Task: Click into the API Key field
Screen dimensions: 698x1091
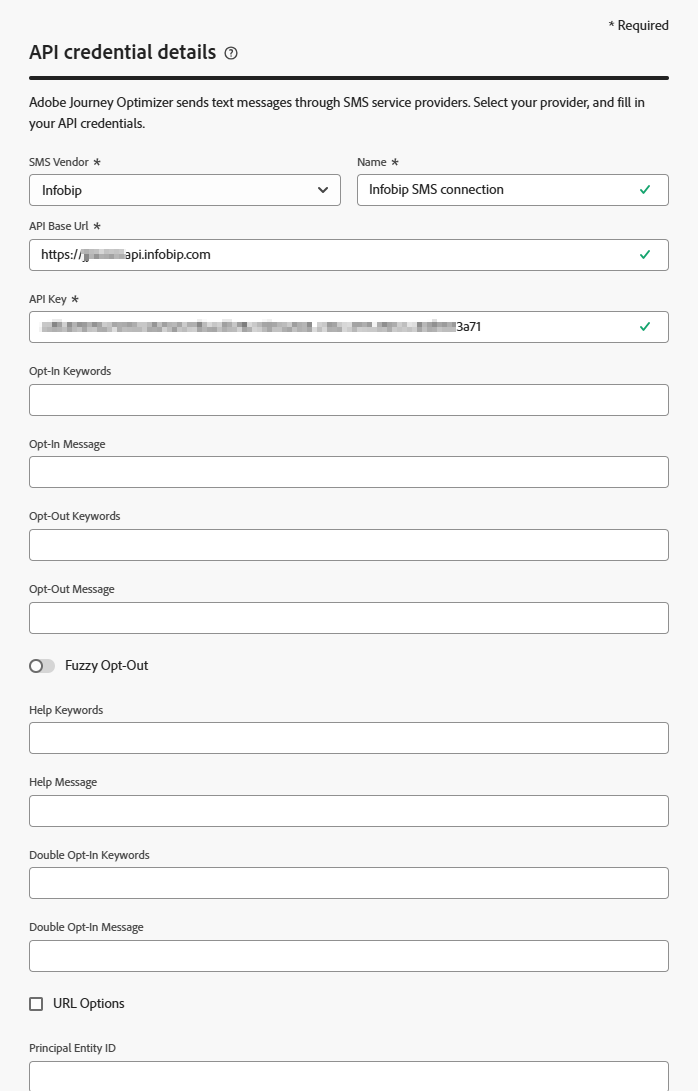Action: 330,327
